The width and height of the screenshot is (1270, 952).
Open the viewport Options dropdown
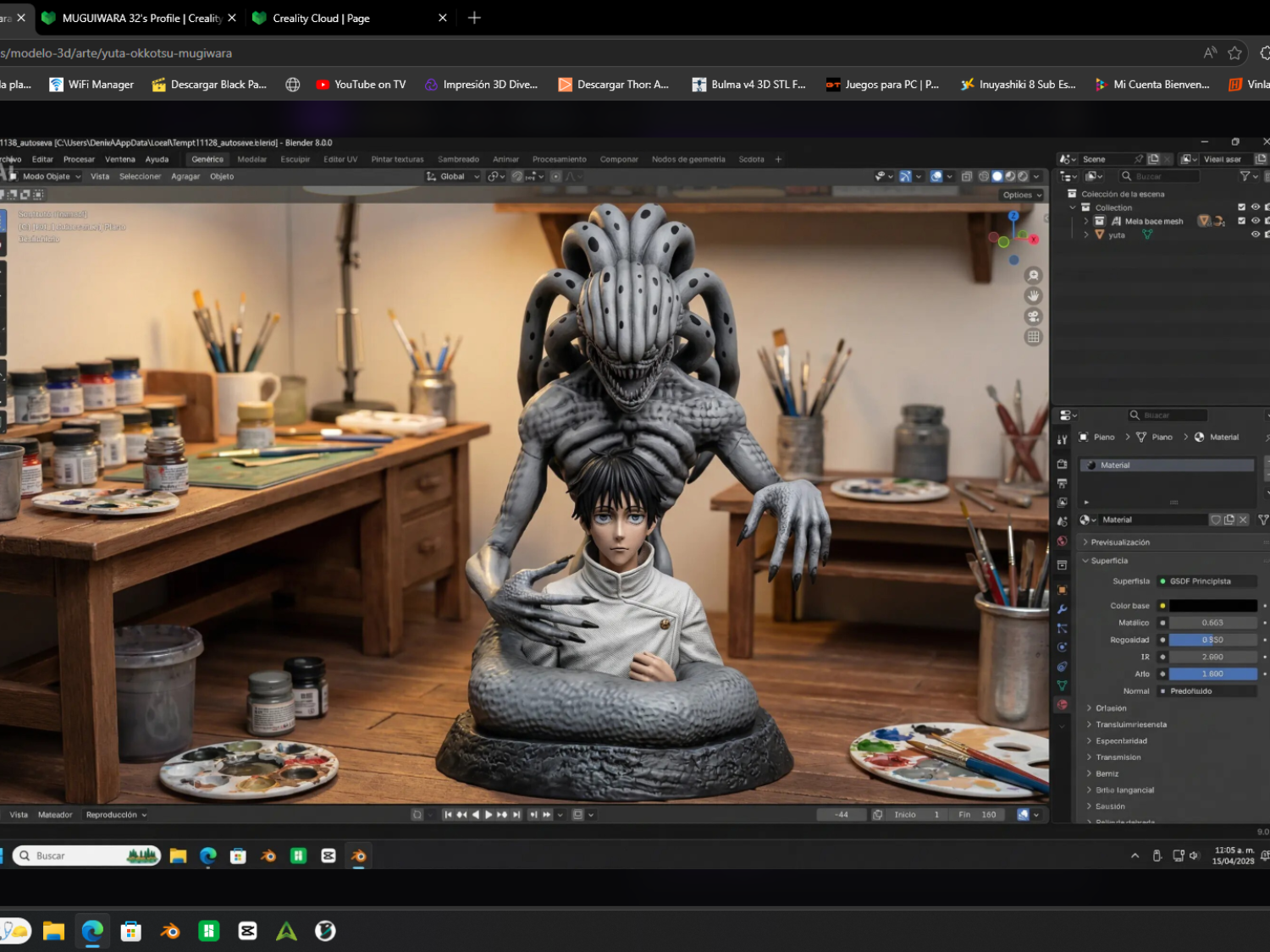pyautogui.click(x=1022, y=195)
